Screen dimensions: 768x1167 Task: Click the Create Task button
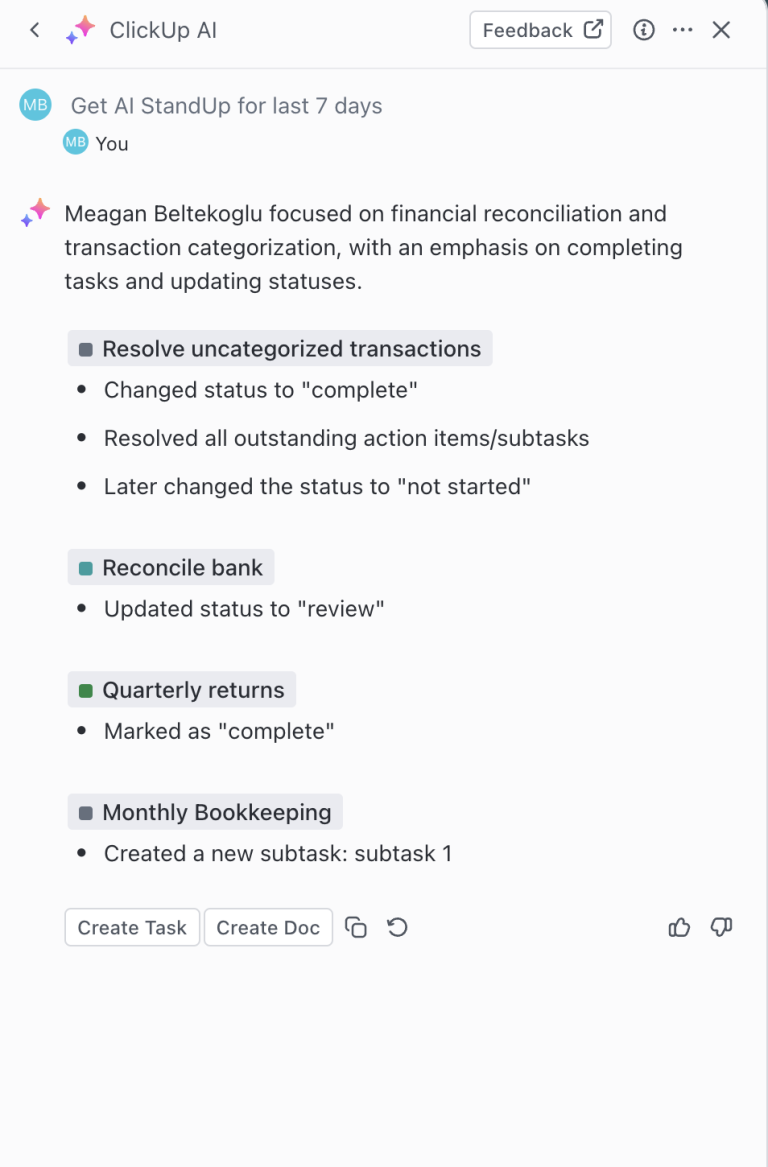131,927
